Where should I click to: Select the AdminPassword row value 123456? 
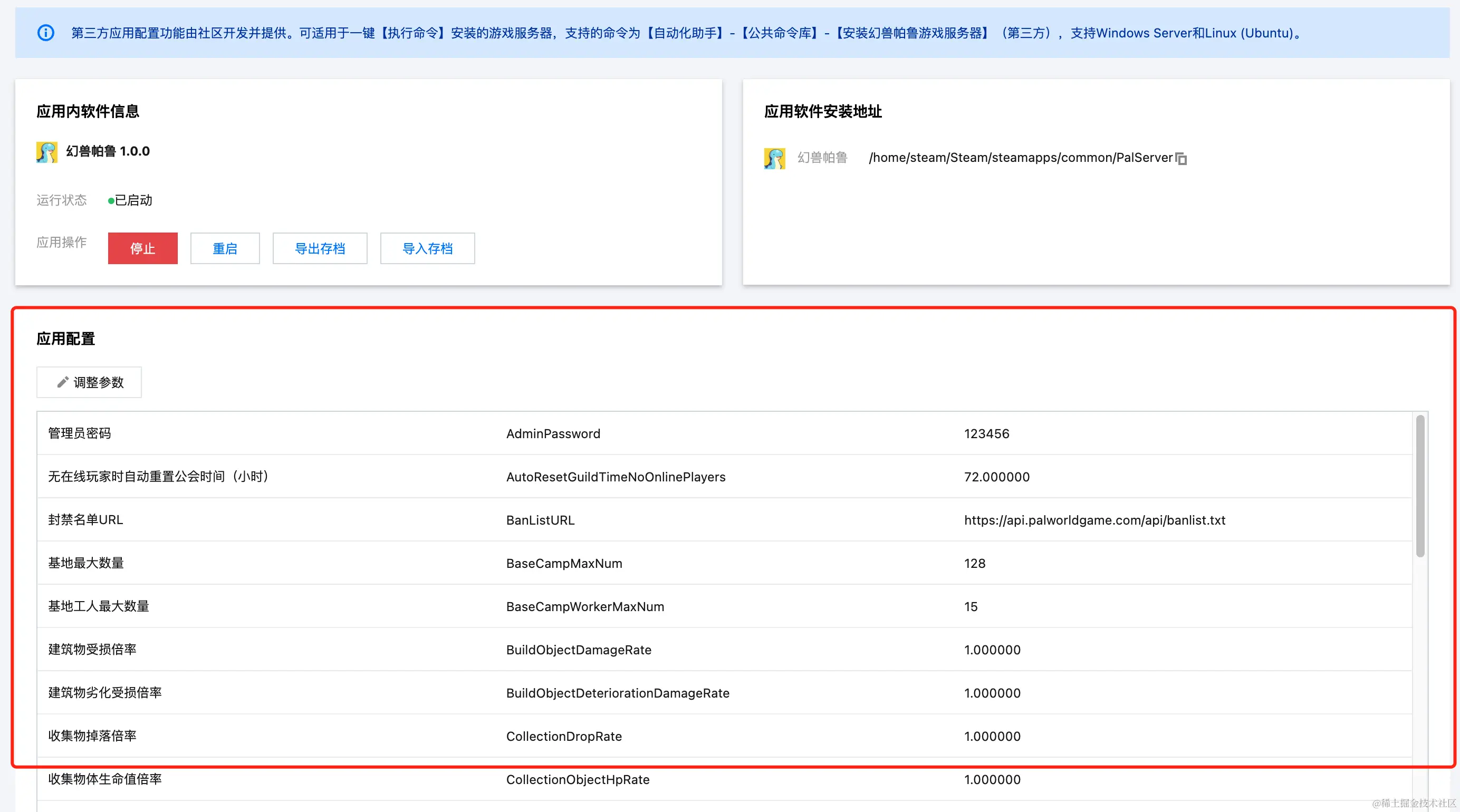tap(986, 433)
